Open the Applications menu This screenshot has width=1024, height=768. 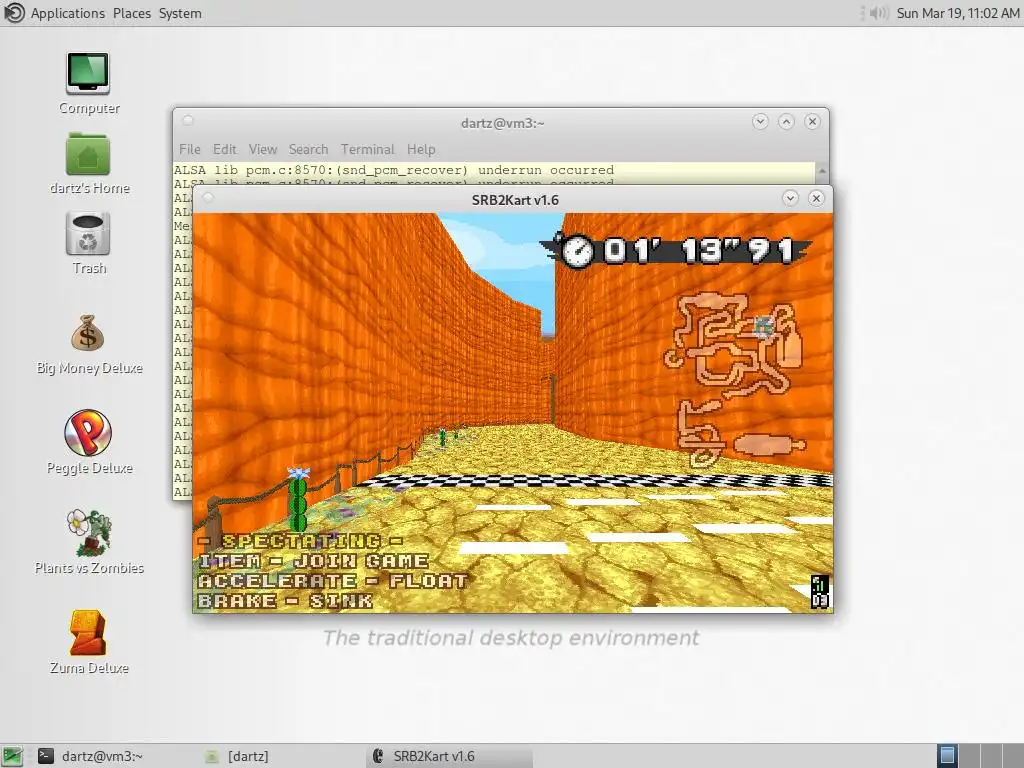coord(68,13)
